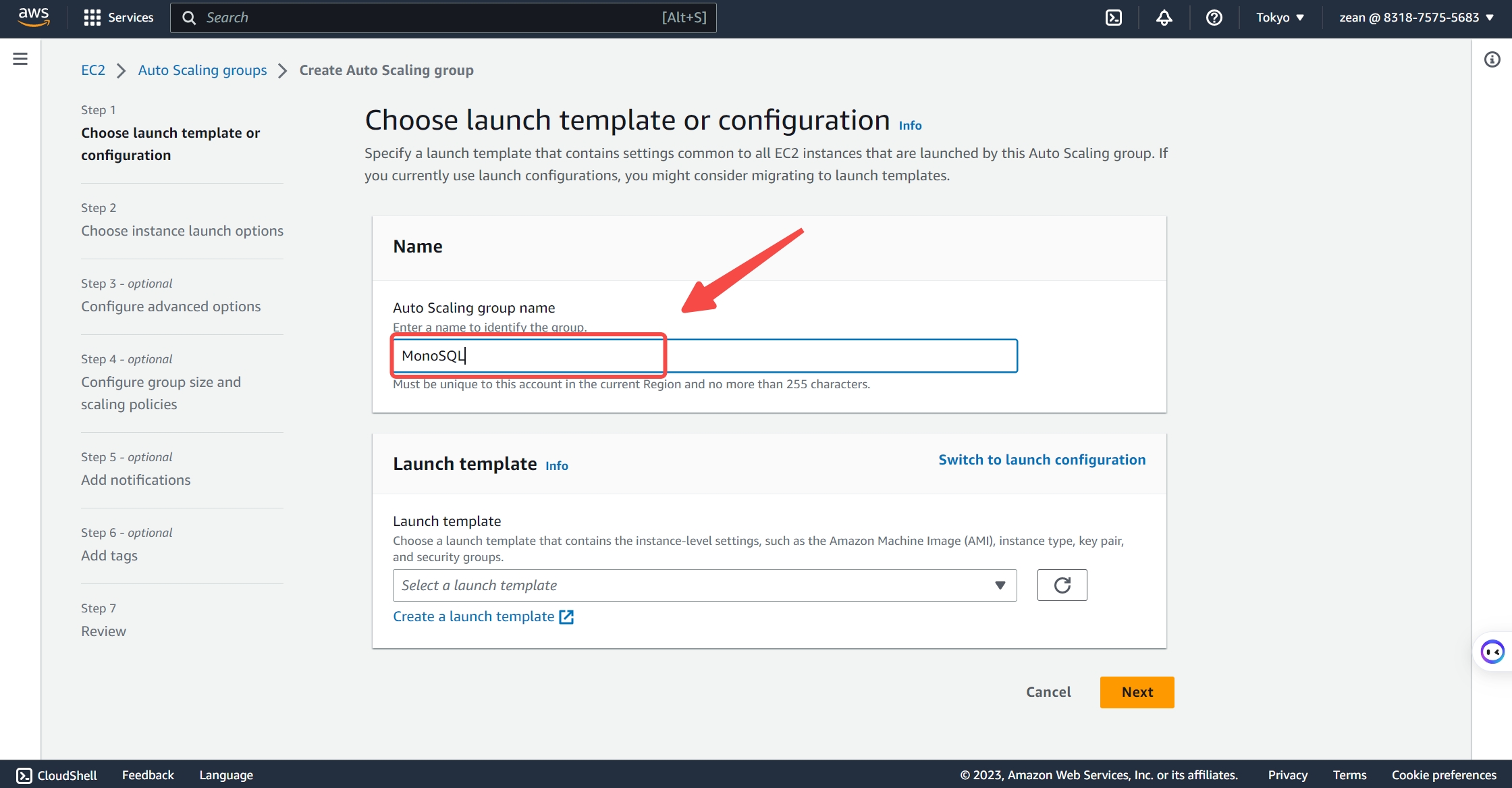This screenshot has height=788, width=1512.
Task: Expand Select a launch template dropdown
Action: pyautogui.click(x=705, y=585)
